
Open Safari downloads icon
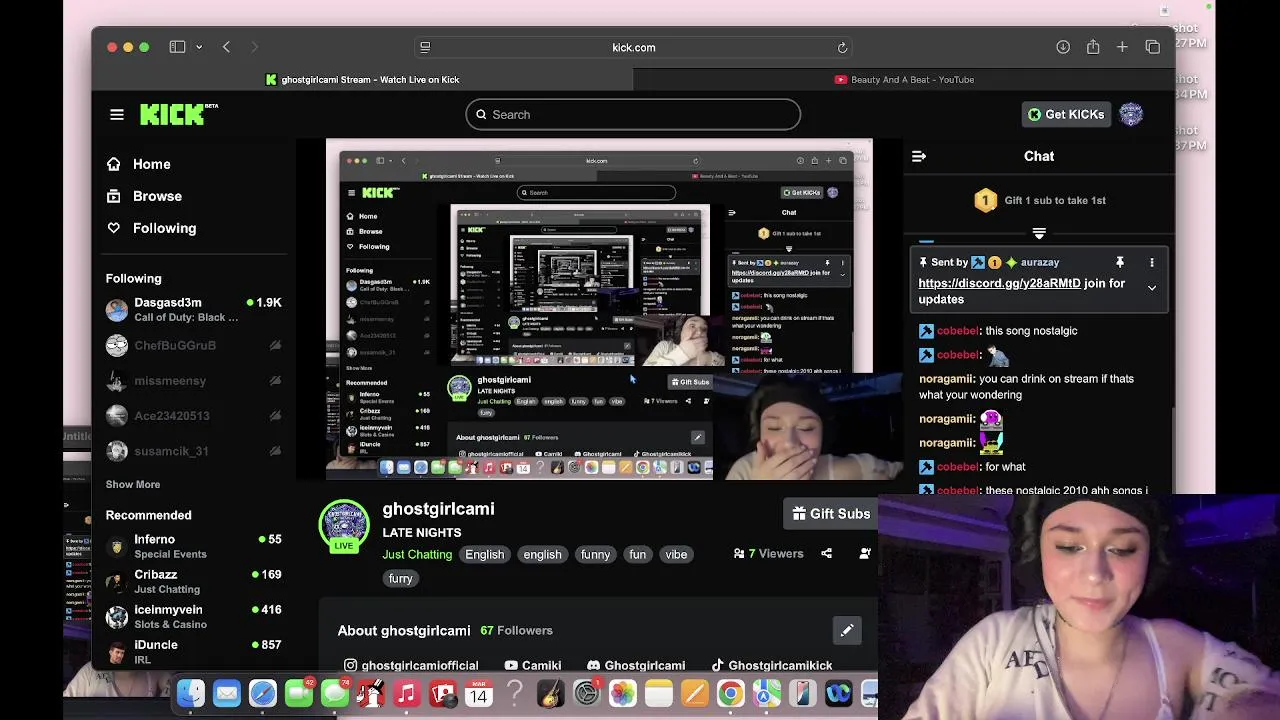(1063, 47)
